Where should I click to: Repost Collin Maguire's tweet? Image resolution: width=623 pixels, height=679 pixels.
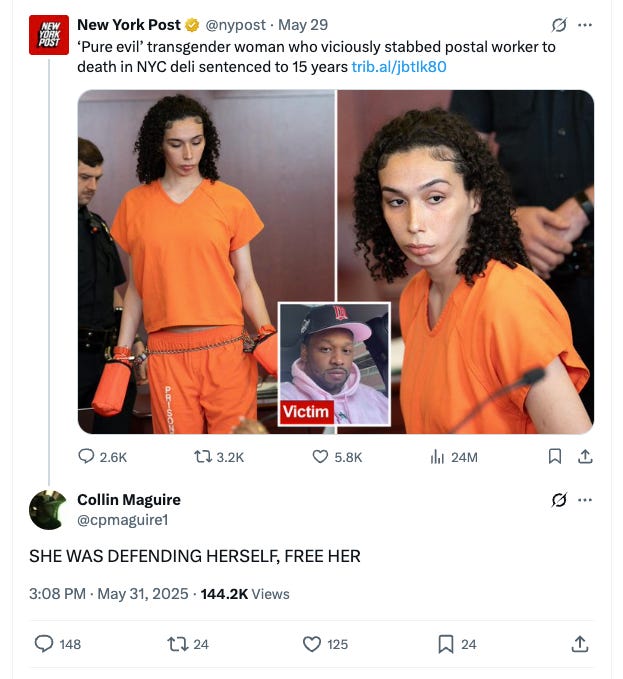(188, 644)
